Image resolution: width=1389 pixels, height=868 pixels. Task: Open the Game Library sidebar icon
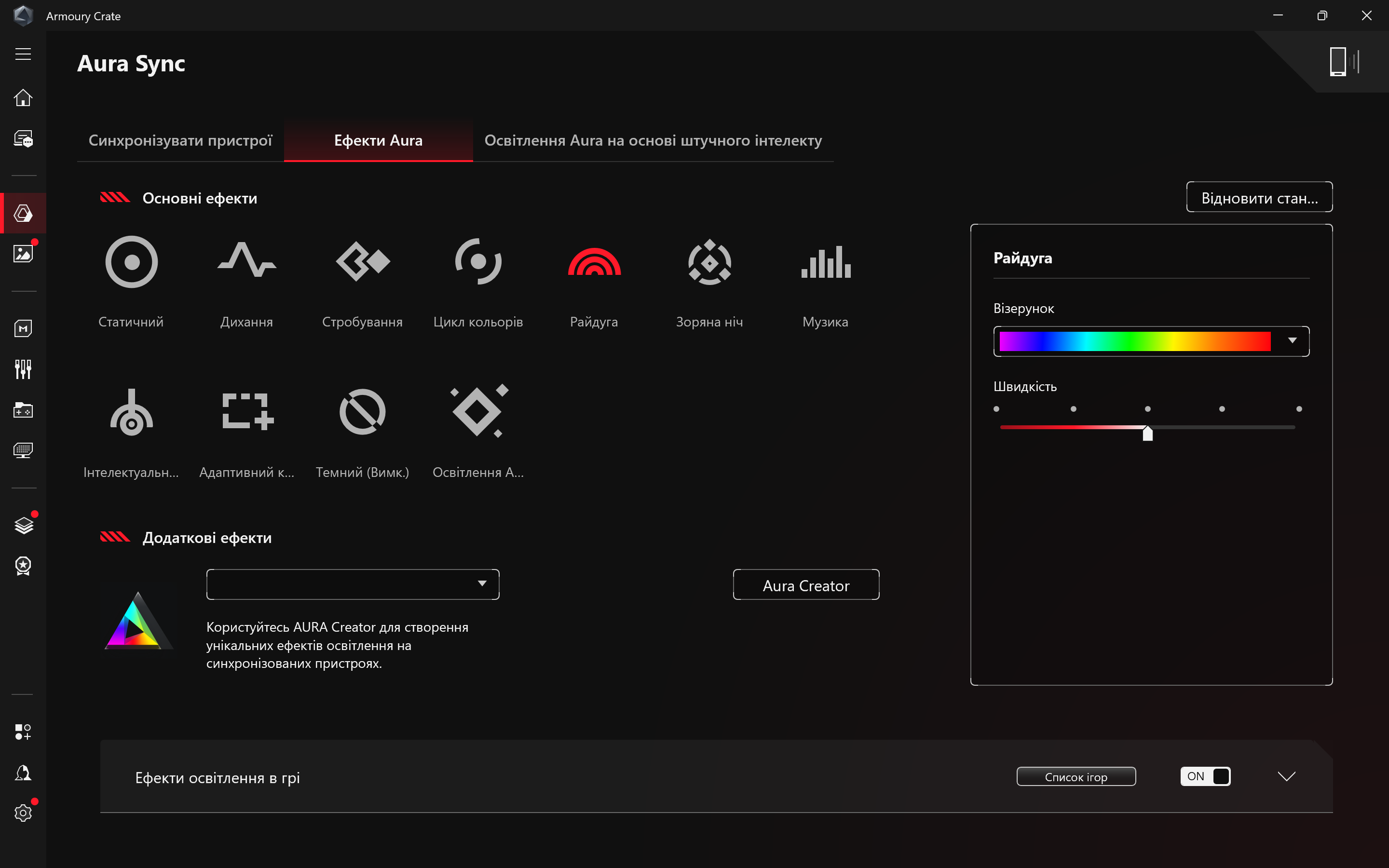[23, 410]
